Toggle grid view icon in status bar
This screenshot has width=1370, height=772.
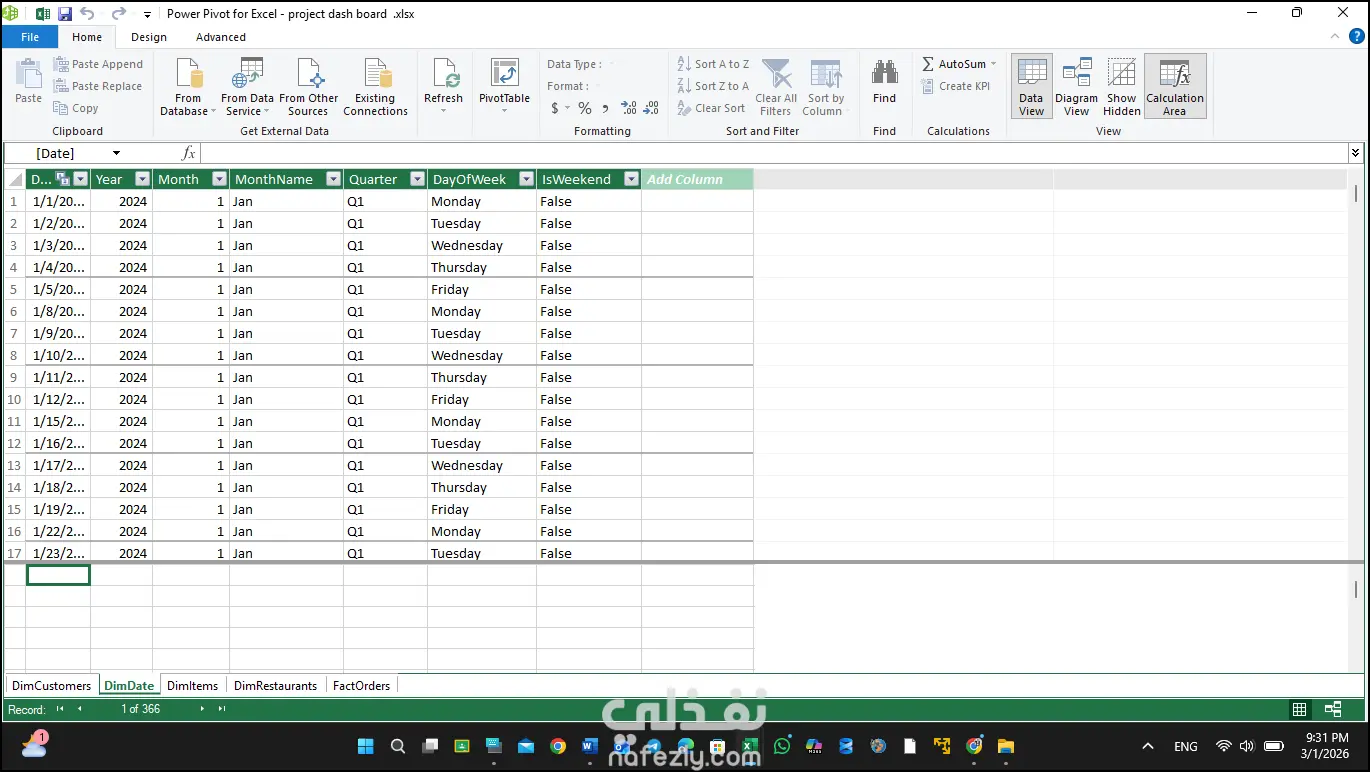coord(1299,709)
